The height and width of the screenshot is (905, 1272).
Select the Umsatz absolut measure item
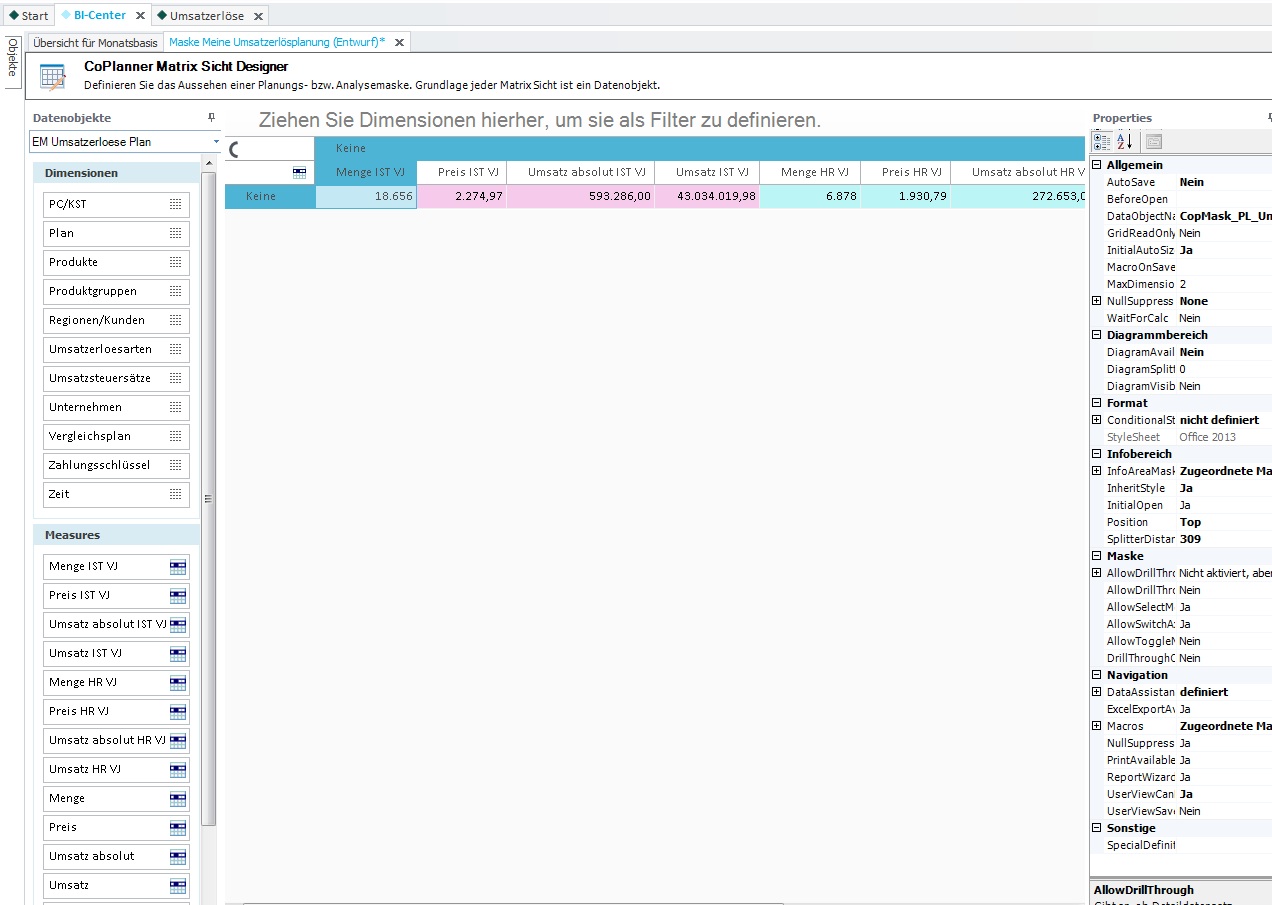coord(117,856)
